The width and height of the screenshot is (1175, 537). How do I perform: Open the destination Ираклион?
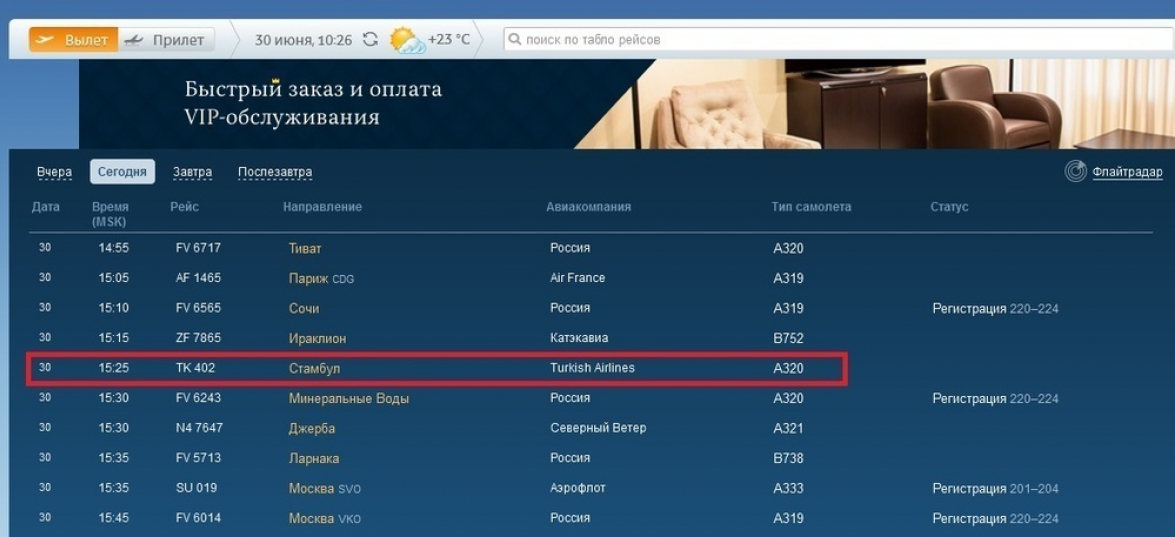point(318,339)
